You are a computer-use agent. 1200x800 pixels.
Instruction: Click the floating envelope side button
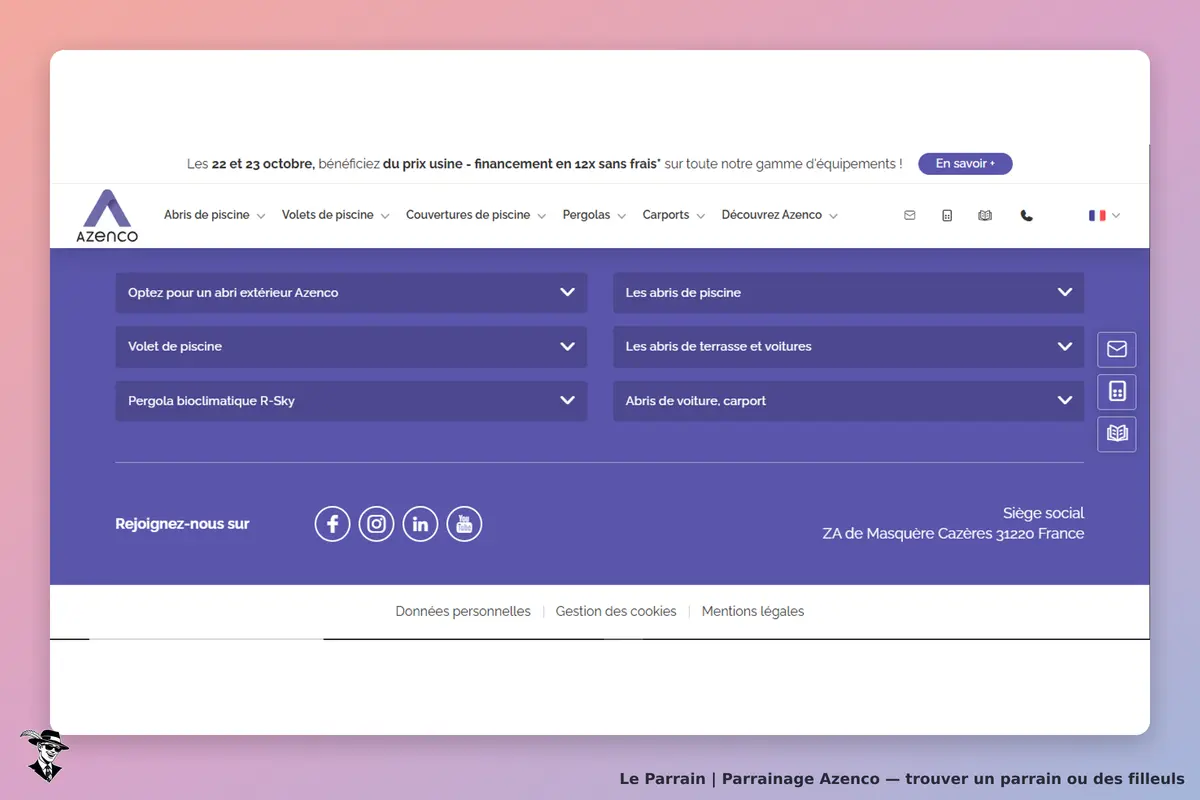point(1117,349)
